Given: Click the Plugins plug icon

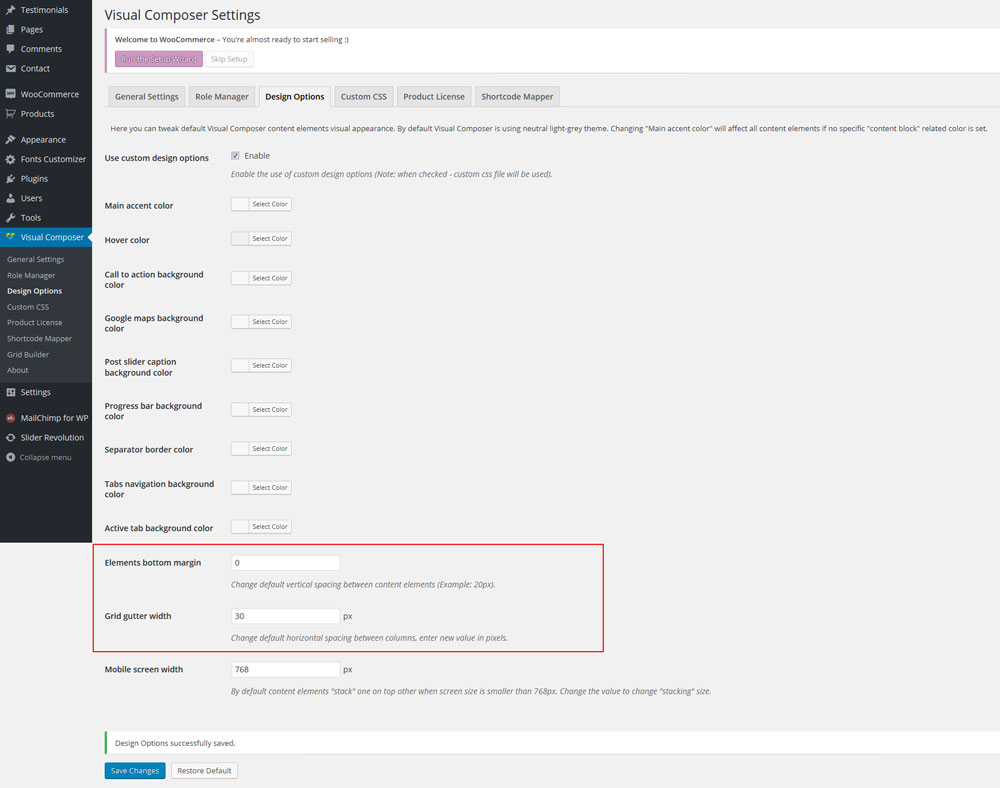Looking at the screenshot, I should click(x=10, y=179).
